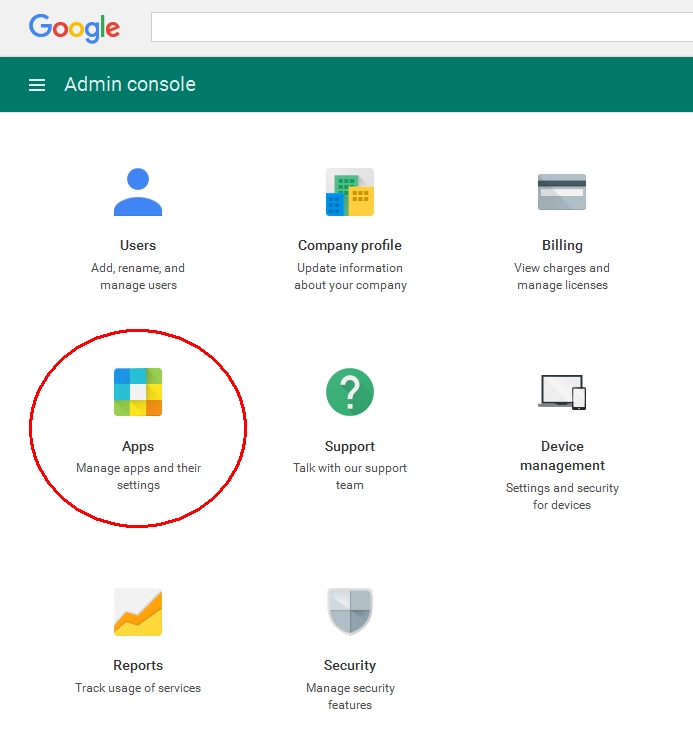Open the Users section link
Viewport: 693px width, 733px height.
138,245
